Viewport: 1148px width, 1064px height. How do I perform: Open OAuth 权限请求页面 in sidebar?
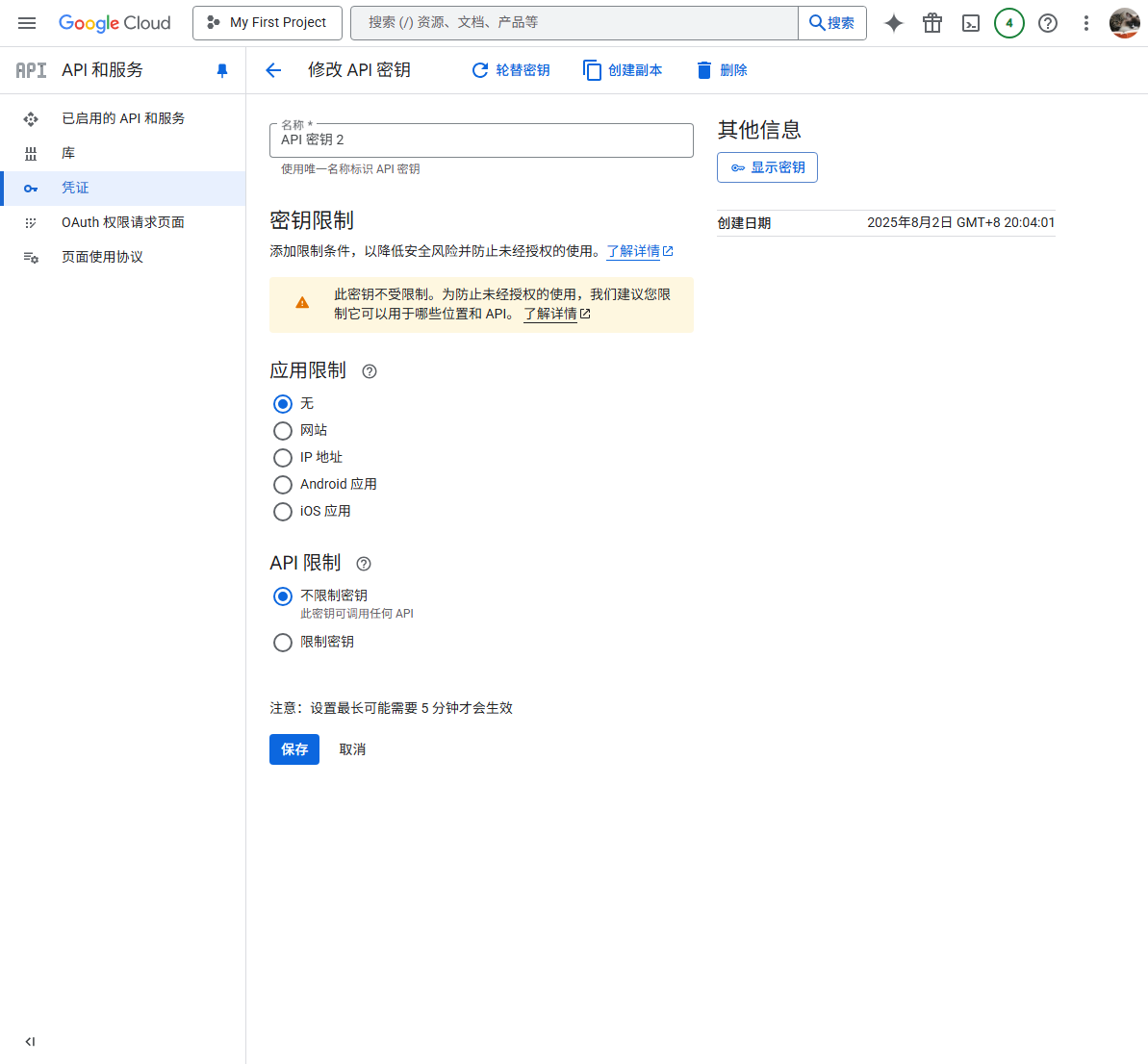tap(123, 222)
